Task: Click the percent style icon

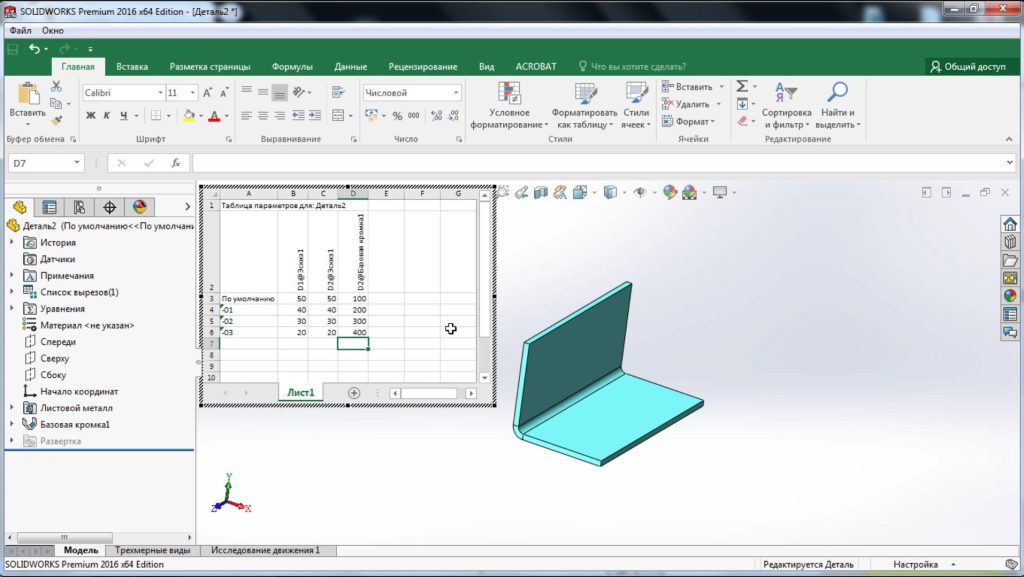Action: point(397,116)
